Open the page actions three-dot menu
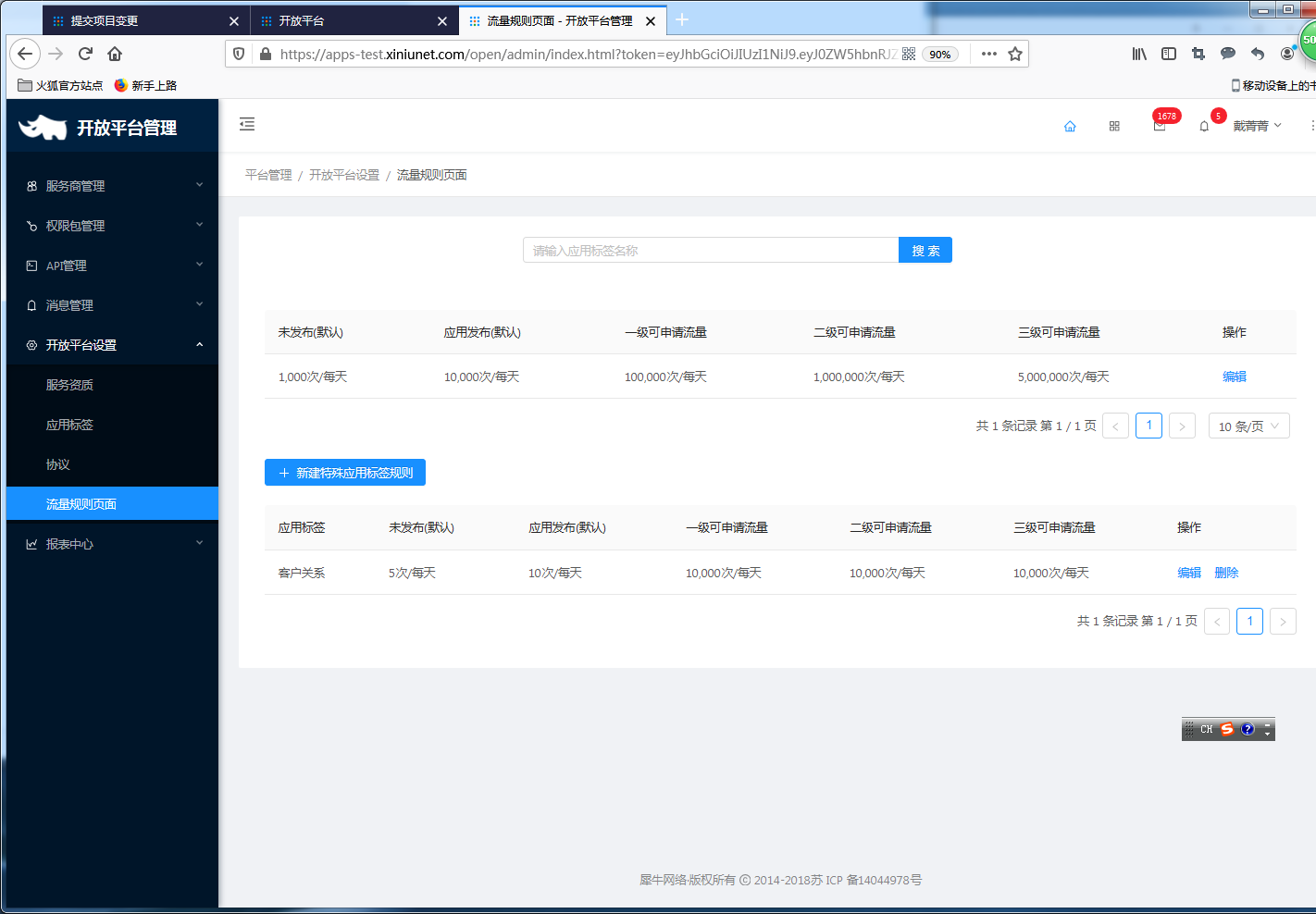Viewport: 1316px width, 914px height. 989,54
